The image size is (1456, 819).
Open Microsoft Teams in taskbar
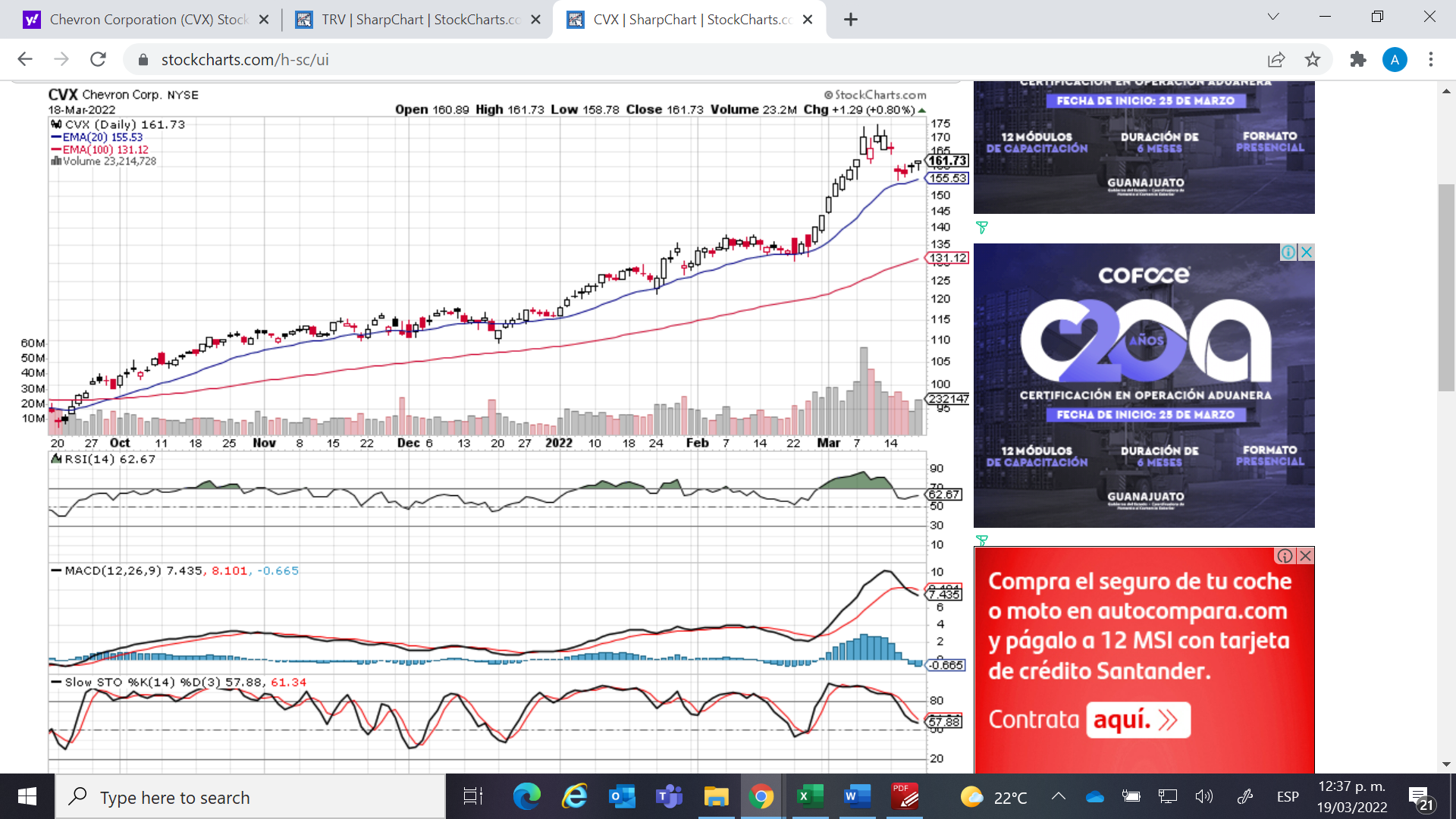pyautogui.click(x=669, y=797)
